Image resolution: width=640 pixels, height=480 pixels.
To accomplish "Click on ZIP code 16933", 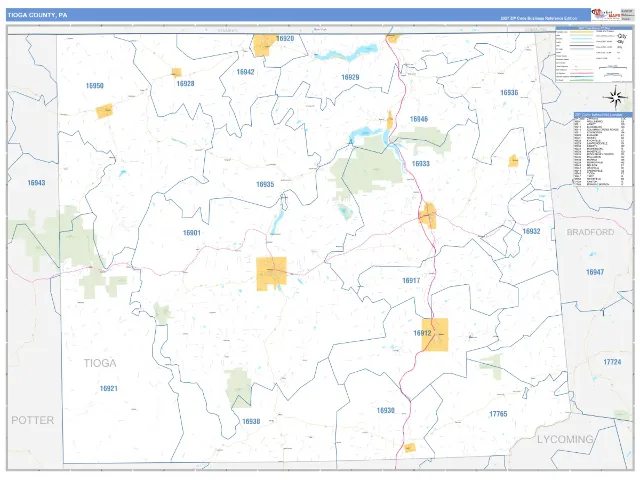I will click(x=420, y=164).
